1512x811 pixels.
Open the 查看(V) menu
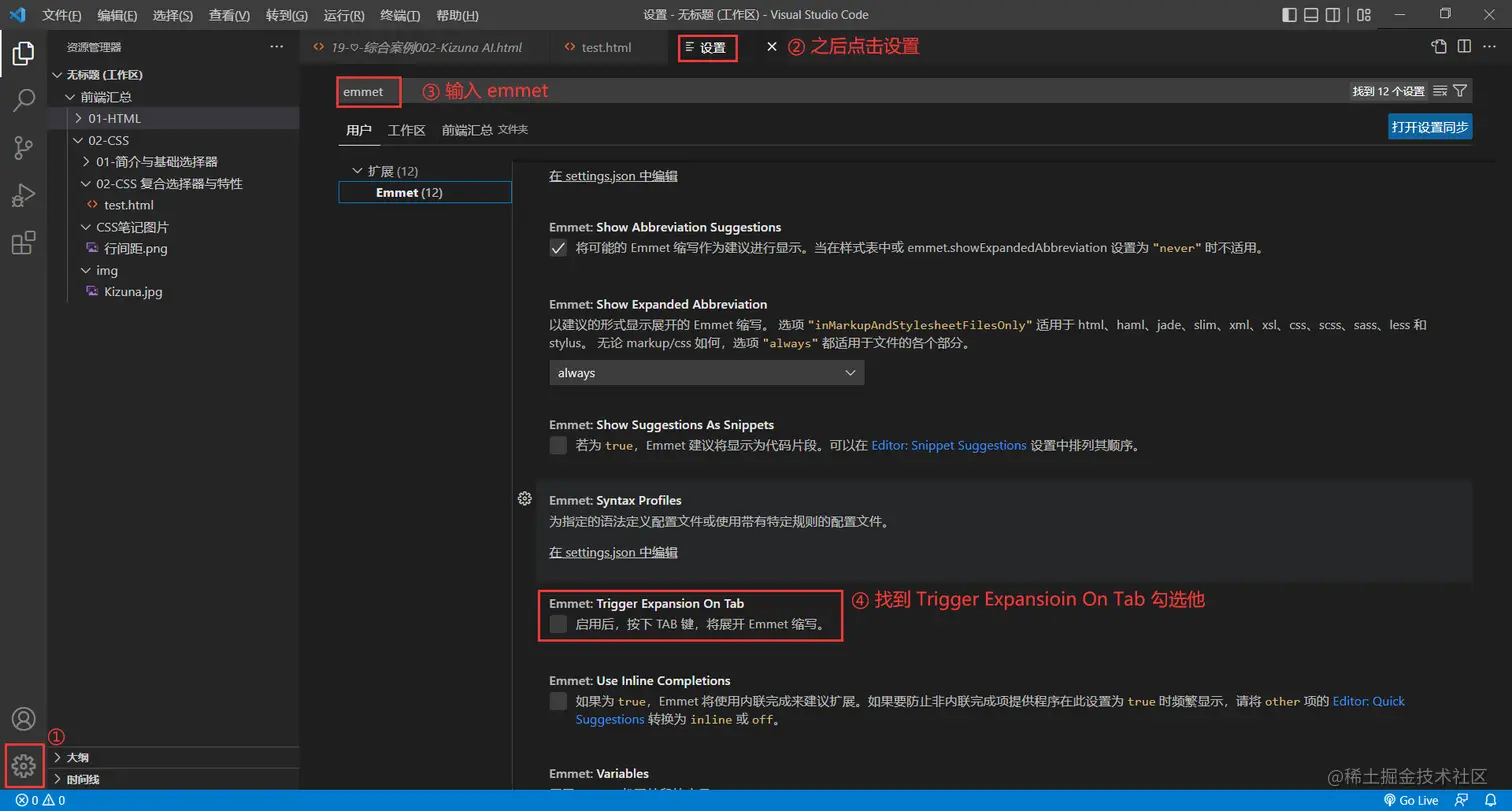coord(230,15)
